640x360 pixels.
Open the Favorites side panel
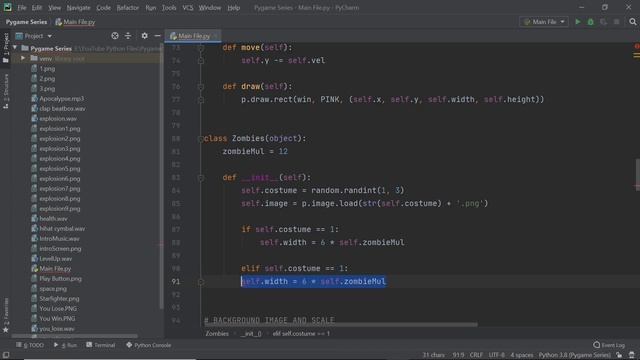pyautogui.click(x=6, y=315)
